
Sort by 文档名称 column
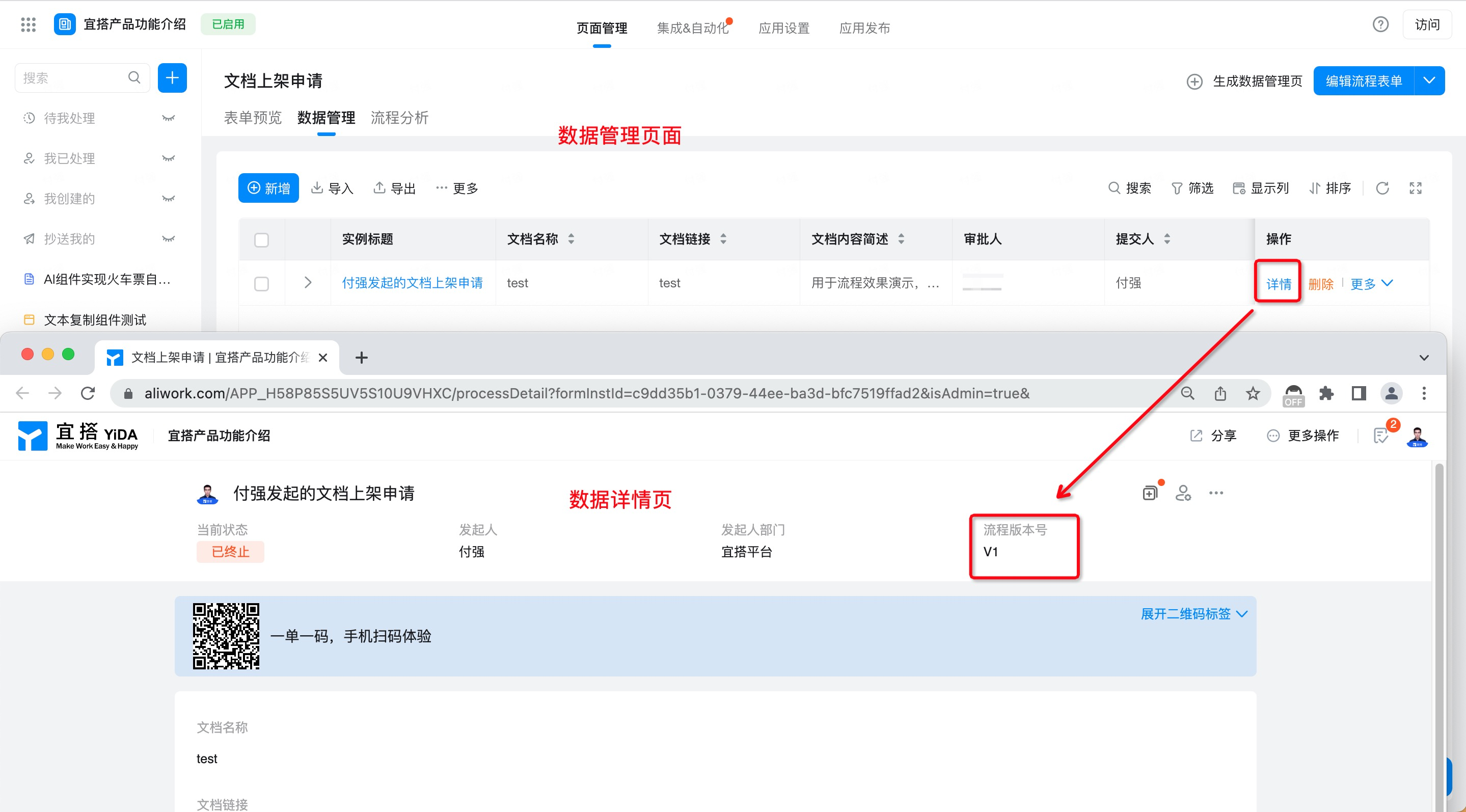click(x=571, y=239)
